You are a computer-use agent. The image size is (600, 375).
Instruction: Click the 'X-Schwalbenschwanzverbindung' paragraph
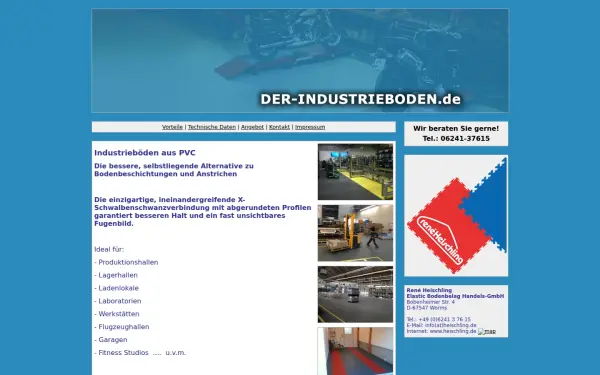203,212
